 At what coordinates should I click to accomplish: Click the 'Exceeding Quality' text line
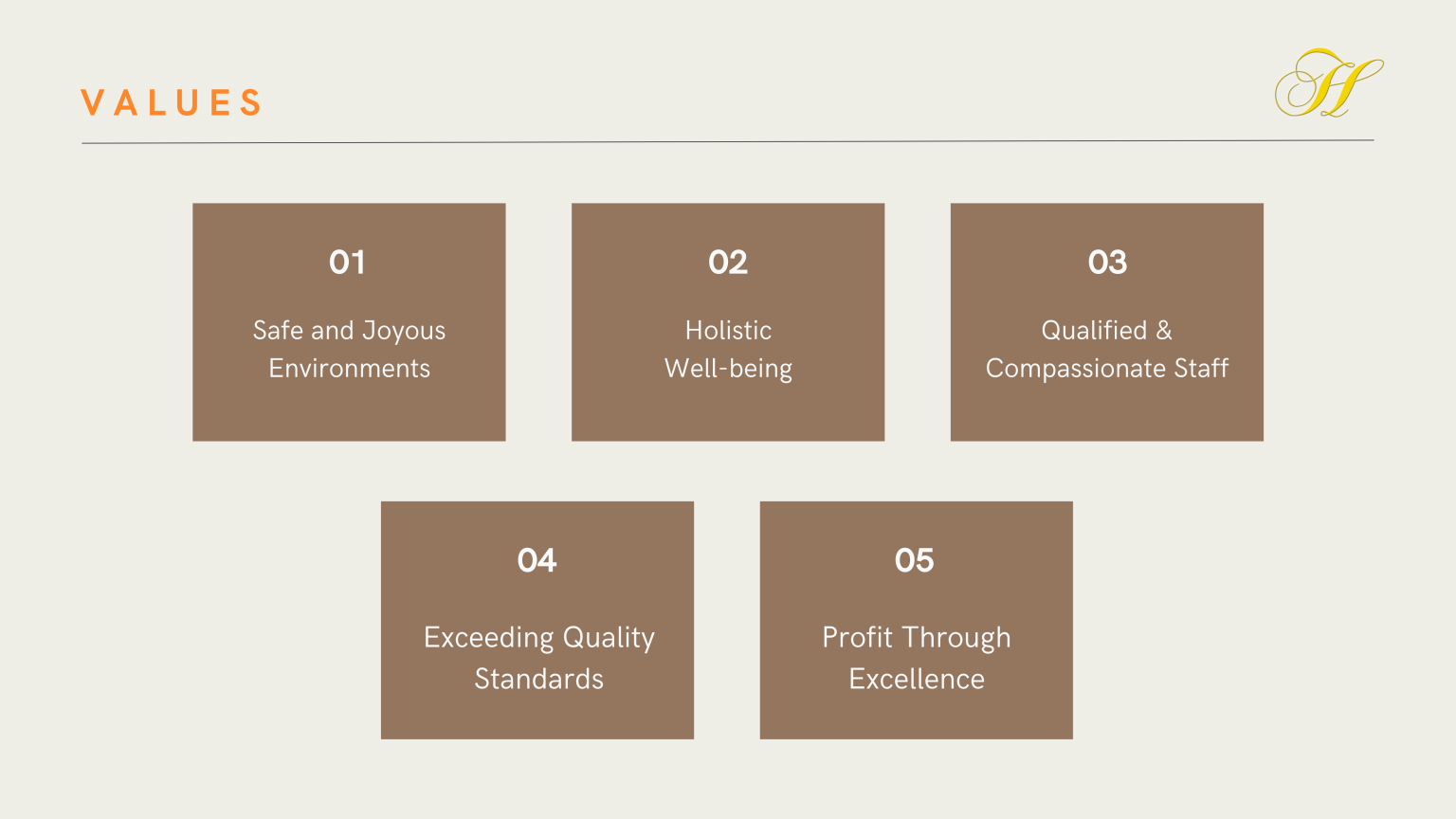coord(538,638)
